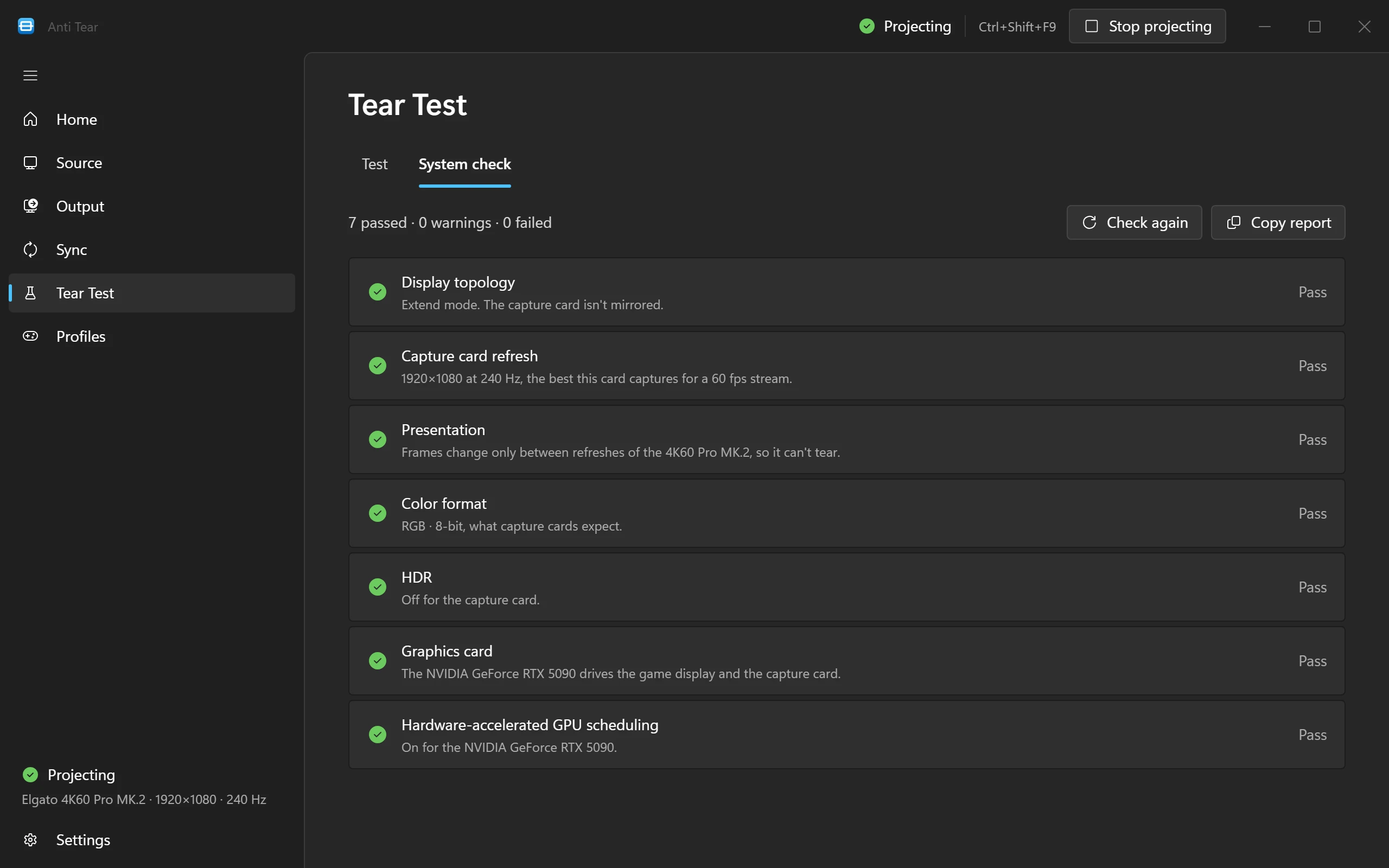Open Settings from the sidebar
This screenshot has width=1389, height=868.
pos(151,840)
